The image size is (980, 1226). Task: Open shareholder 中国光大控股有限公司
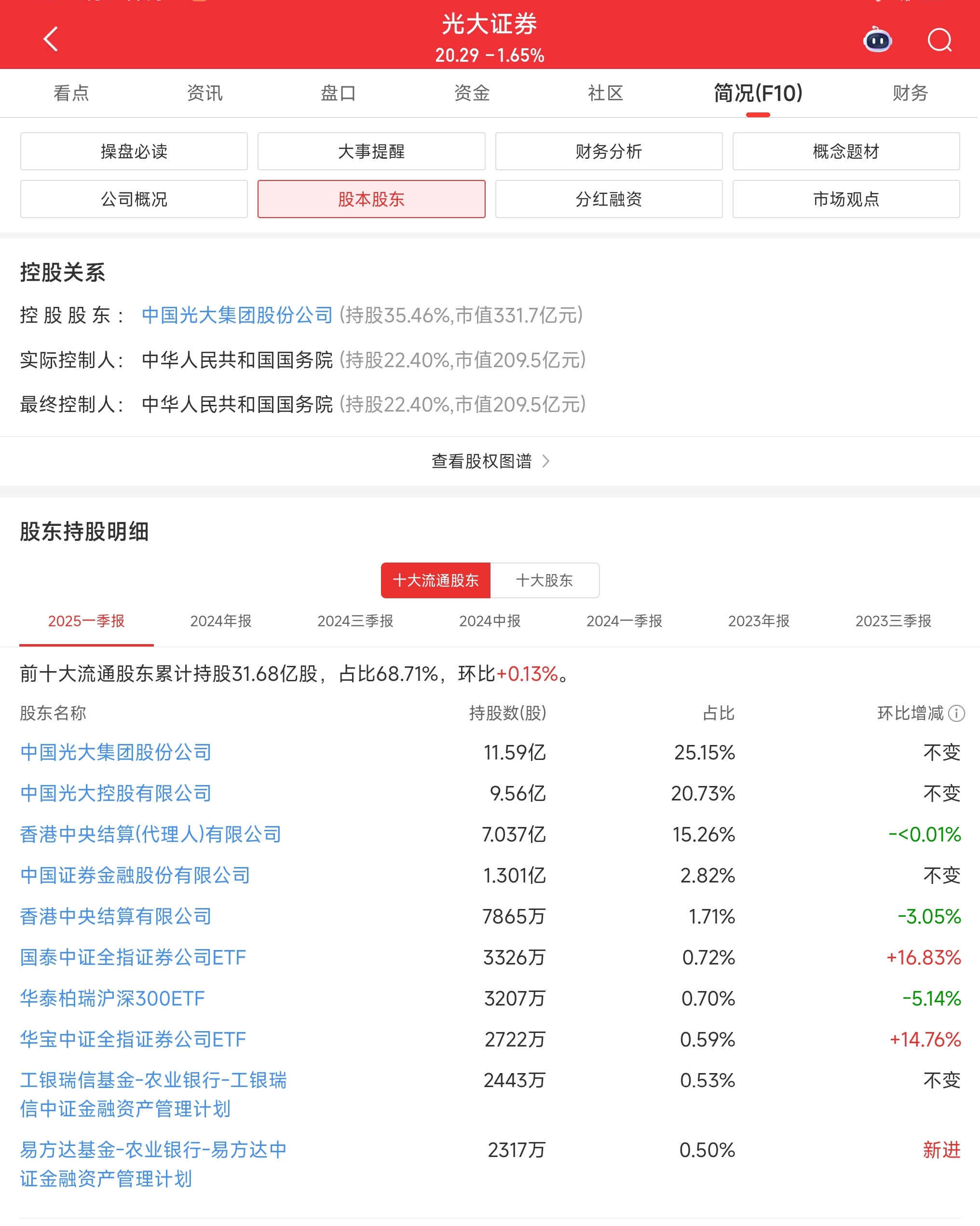point(116,793)
